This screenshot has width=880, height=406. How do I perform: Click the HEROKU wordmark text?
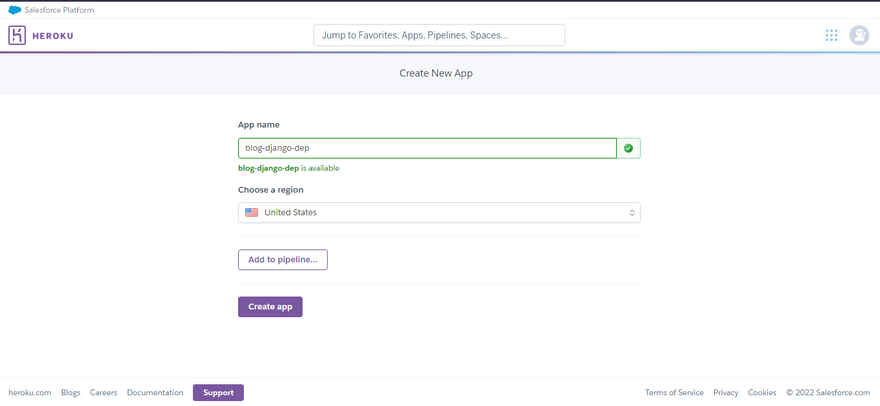tap(53, 36)
